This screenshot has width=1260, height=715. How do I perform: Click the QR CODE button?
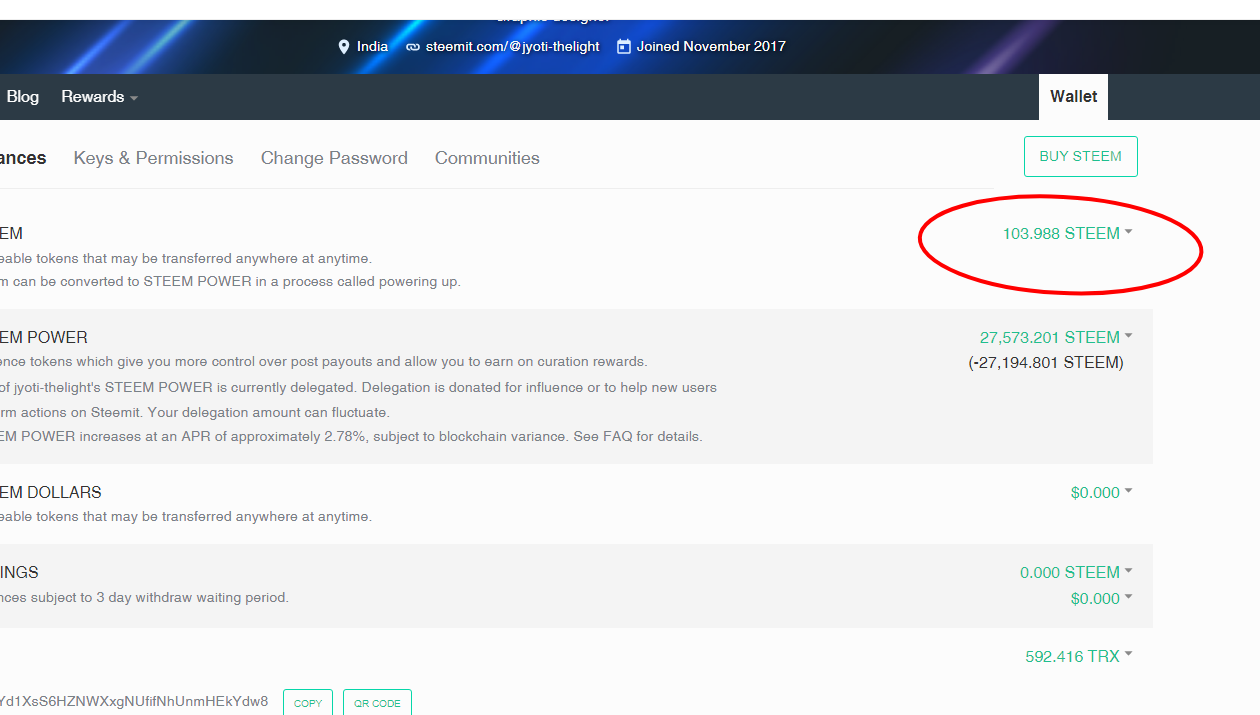click(x=377, y=703)
